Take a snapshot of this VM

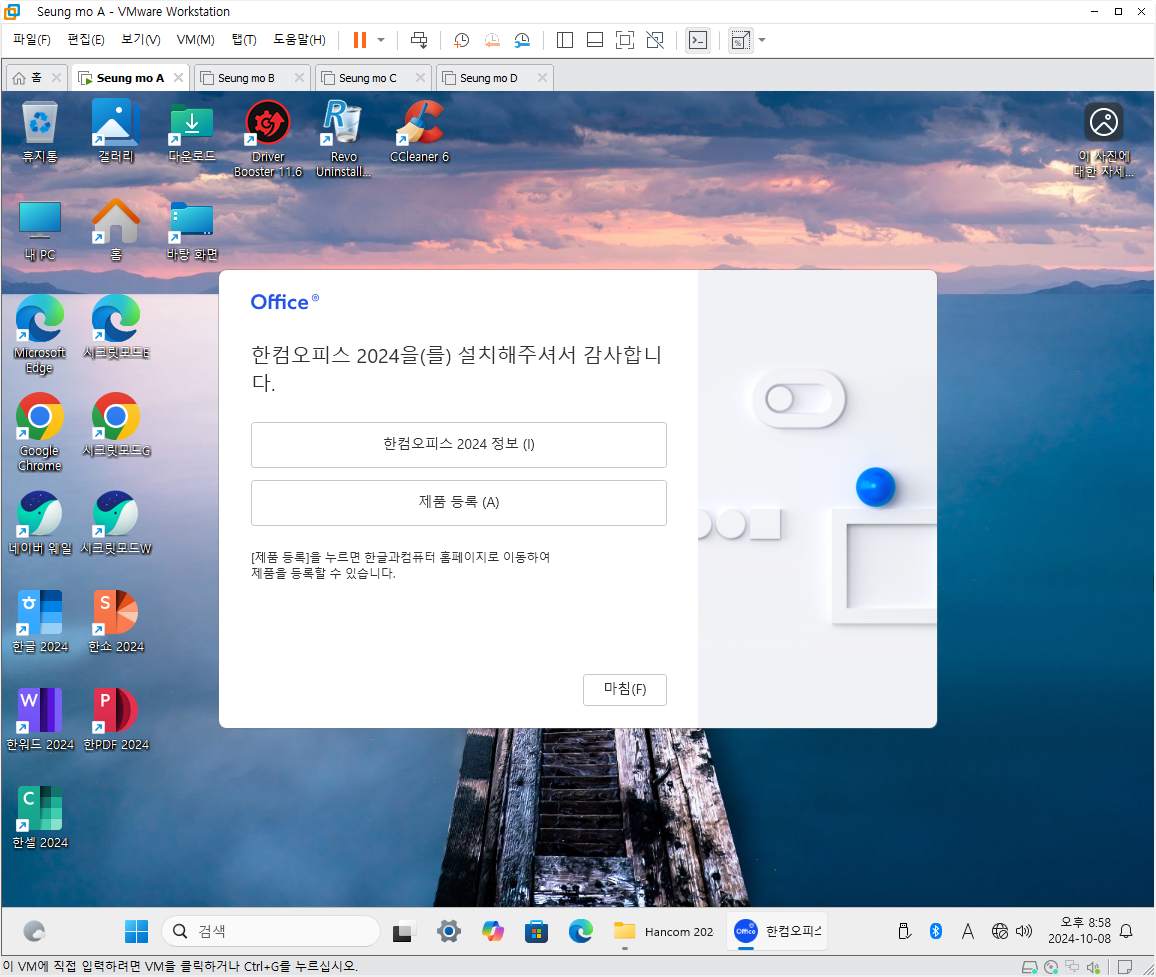pos(462,40)
